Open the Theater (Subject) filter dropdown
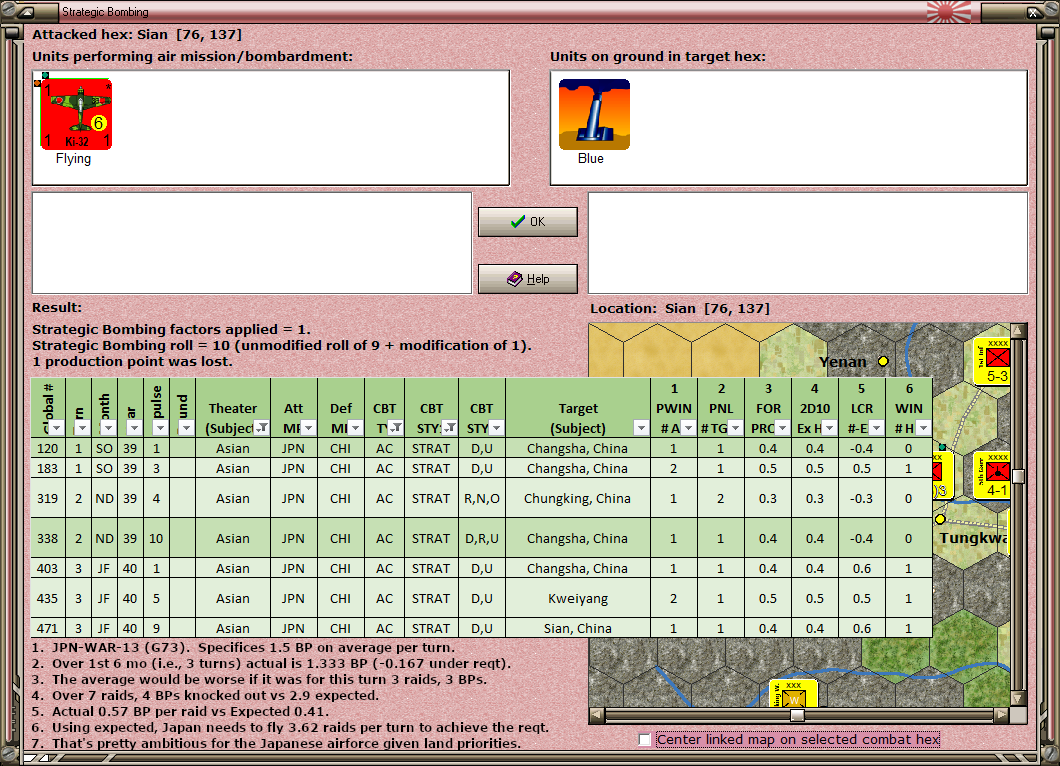1060x766 pixels. click(262, 428)
